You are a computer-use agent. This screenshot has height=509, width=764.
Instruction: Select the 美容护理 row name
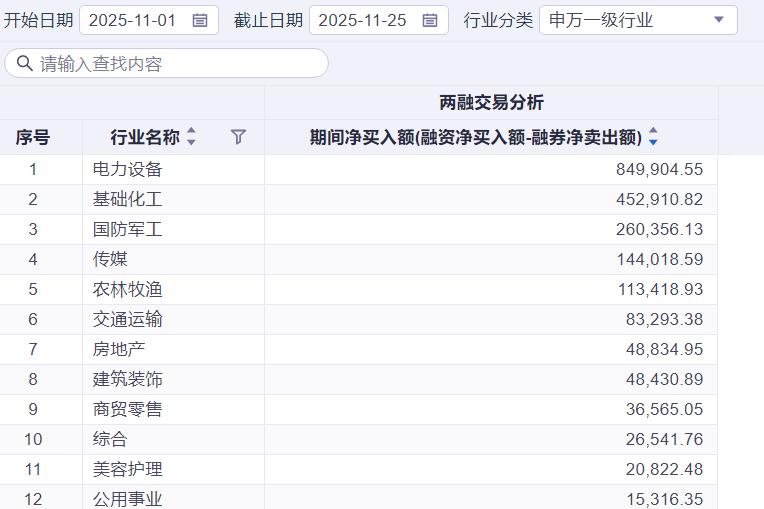click(x=128, y=470)
